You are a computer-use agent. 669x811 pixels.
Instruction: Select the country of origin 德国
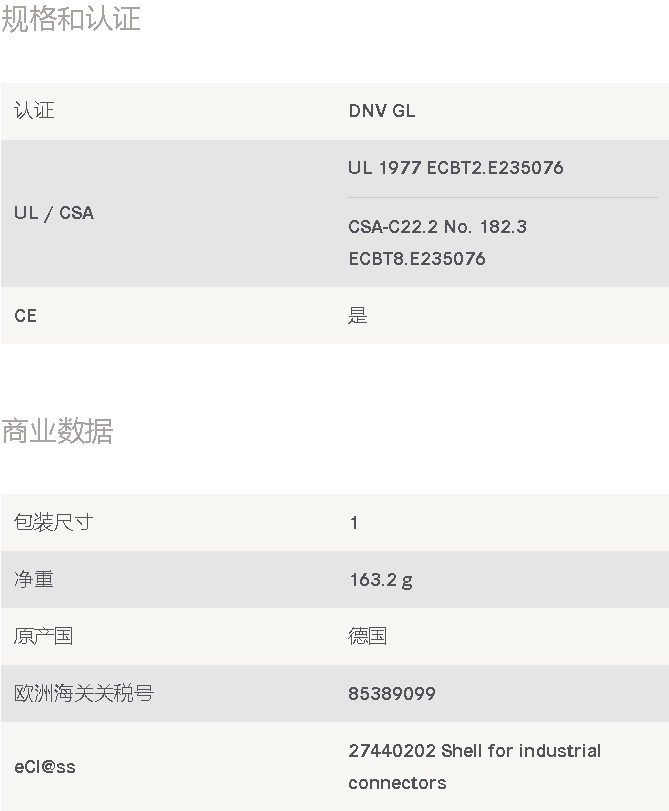click(367, 636)
